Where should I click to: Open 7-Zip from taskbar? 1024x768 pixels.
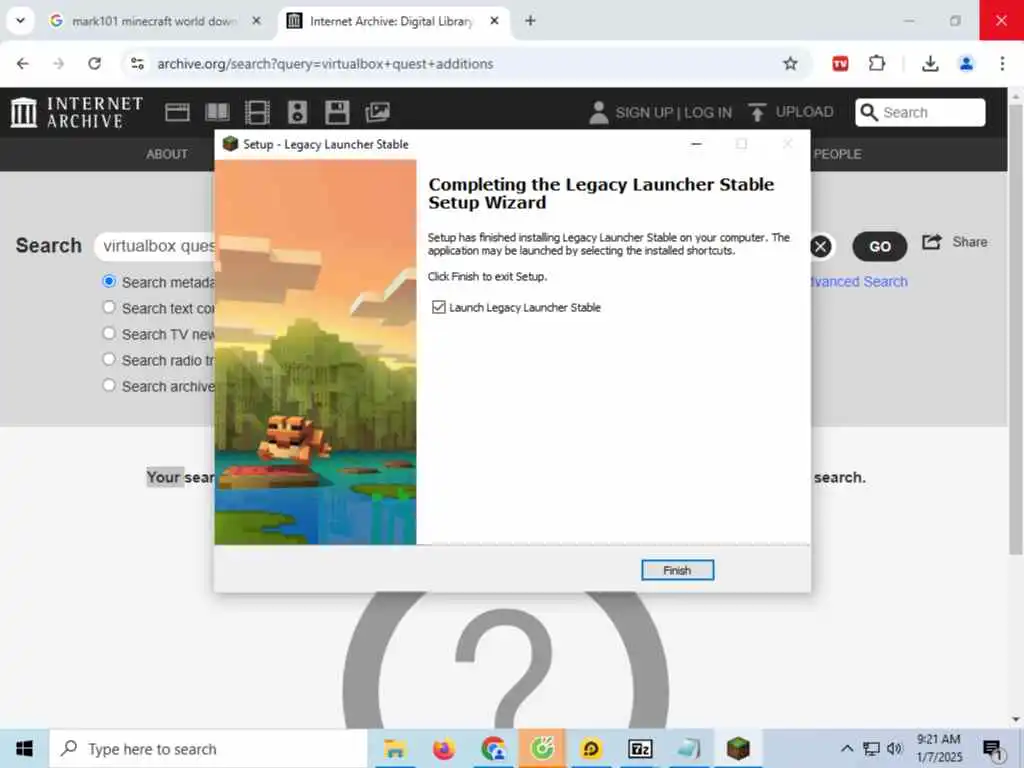pyautogui.click(x=640, y=748)
